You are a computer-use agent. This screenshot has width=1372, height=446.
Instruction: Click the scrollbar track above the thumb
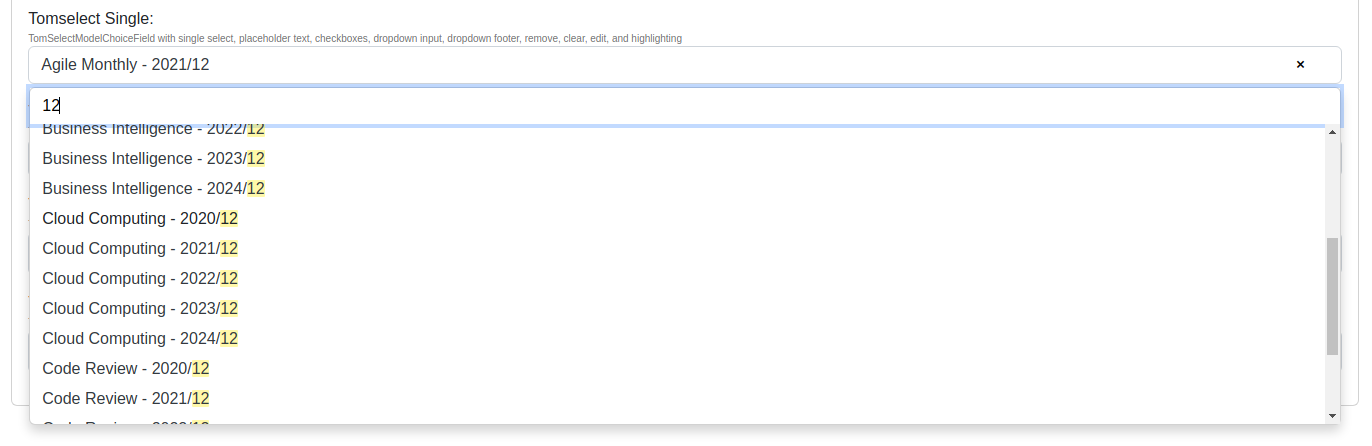[1332, 188]
